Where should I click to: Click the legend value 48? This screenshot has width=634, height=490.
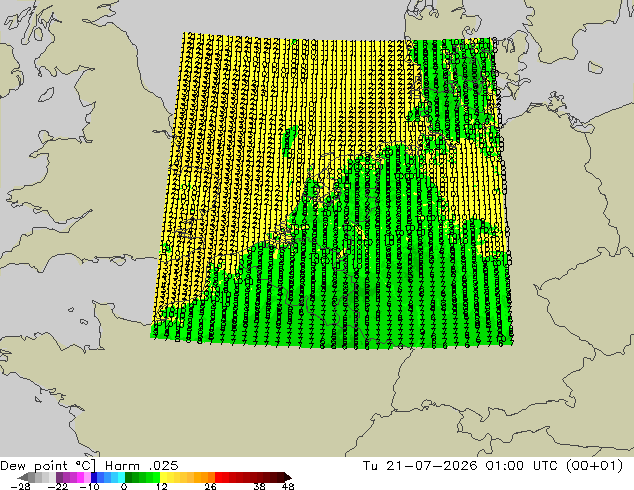[x=288, y=486]
